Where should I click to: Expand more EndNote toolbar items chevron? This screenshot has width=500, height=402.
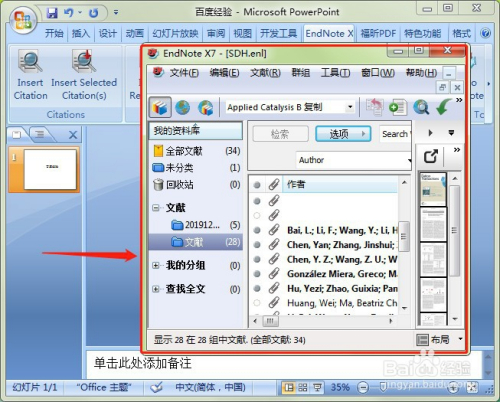[459, 100]
